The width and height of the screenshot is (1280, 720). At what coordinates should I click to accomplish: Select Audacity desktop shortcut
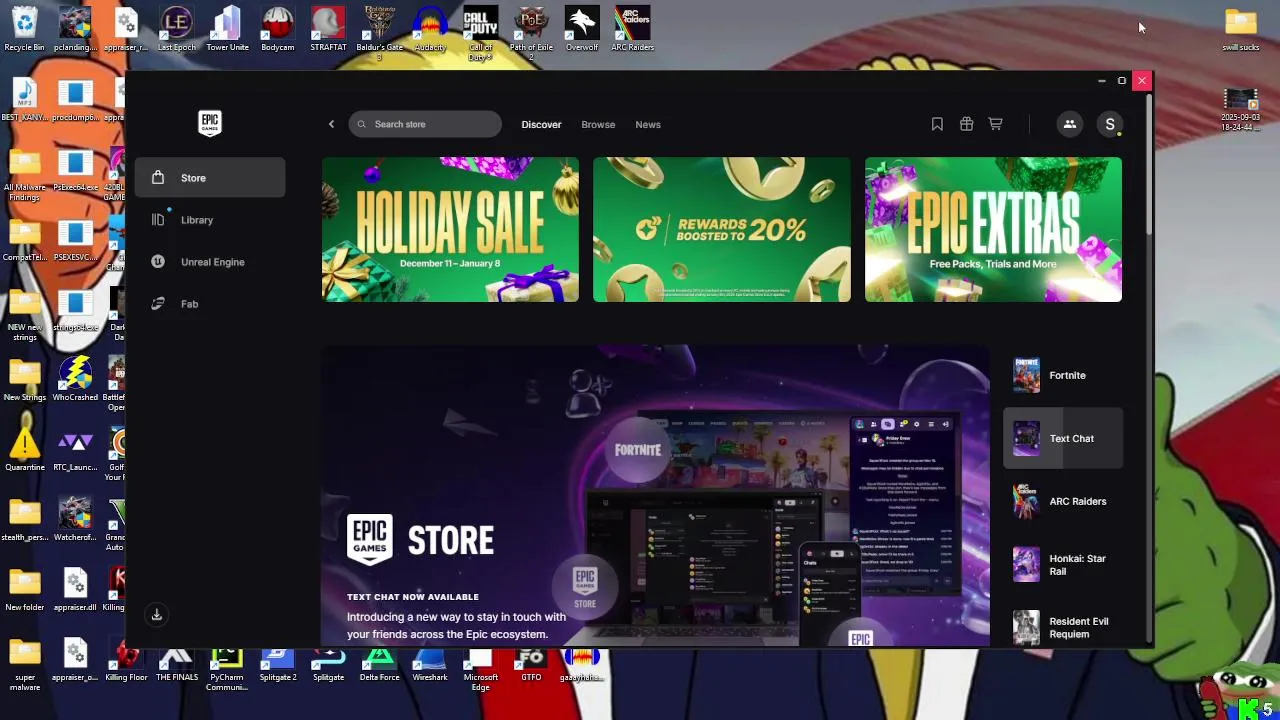pos(430,28)
